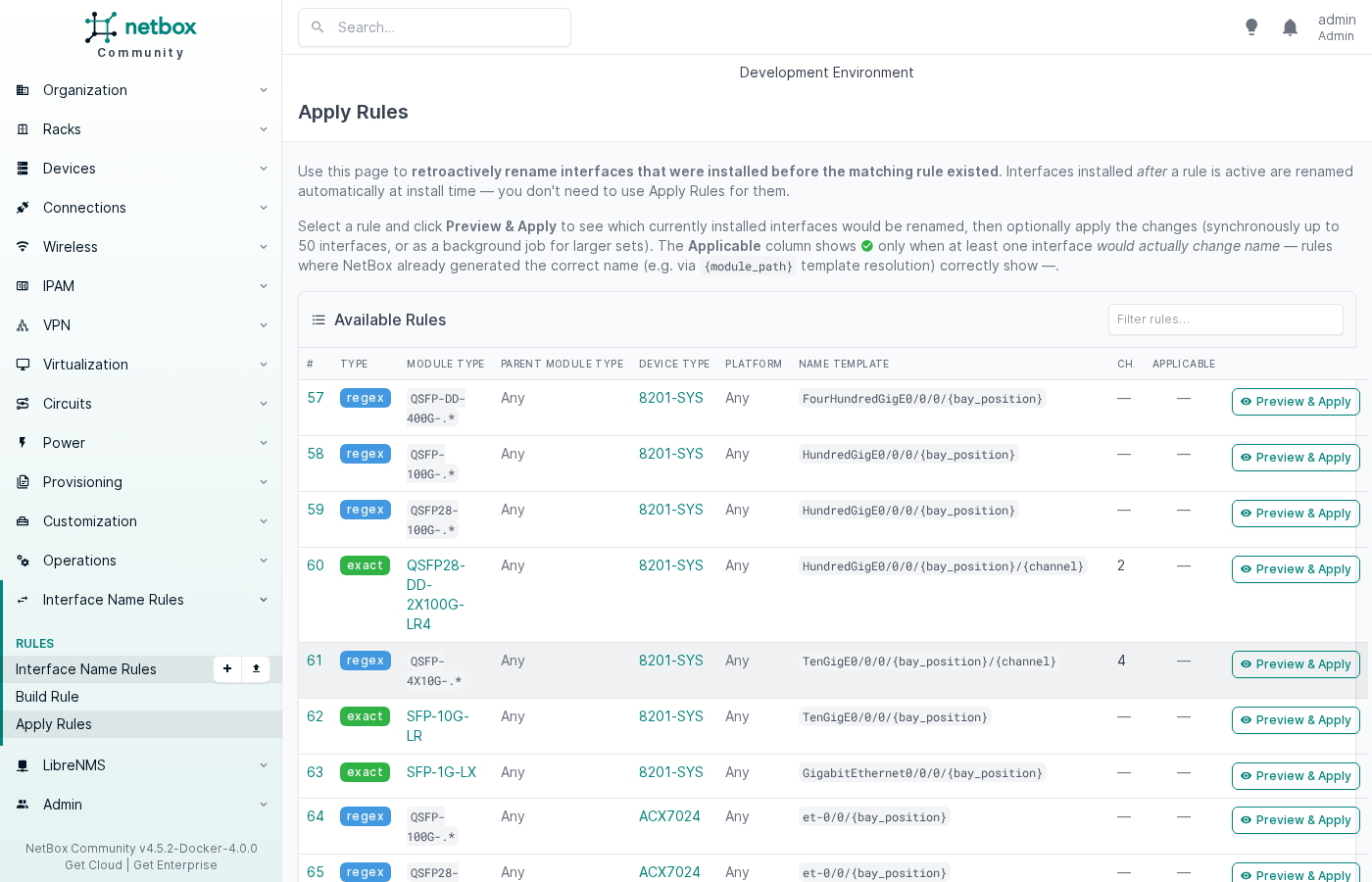
Task: Click the add icon beside Interface Name Rules
Action: 226,669
